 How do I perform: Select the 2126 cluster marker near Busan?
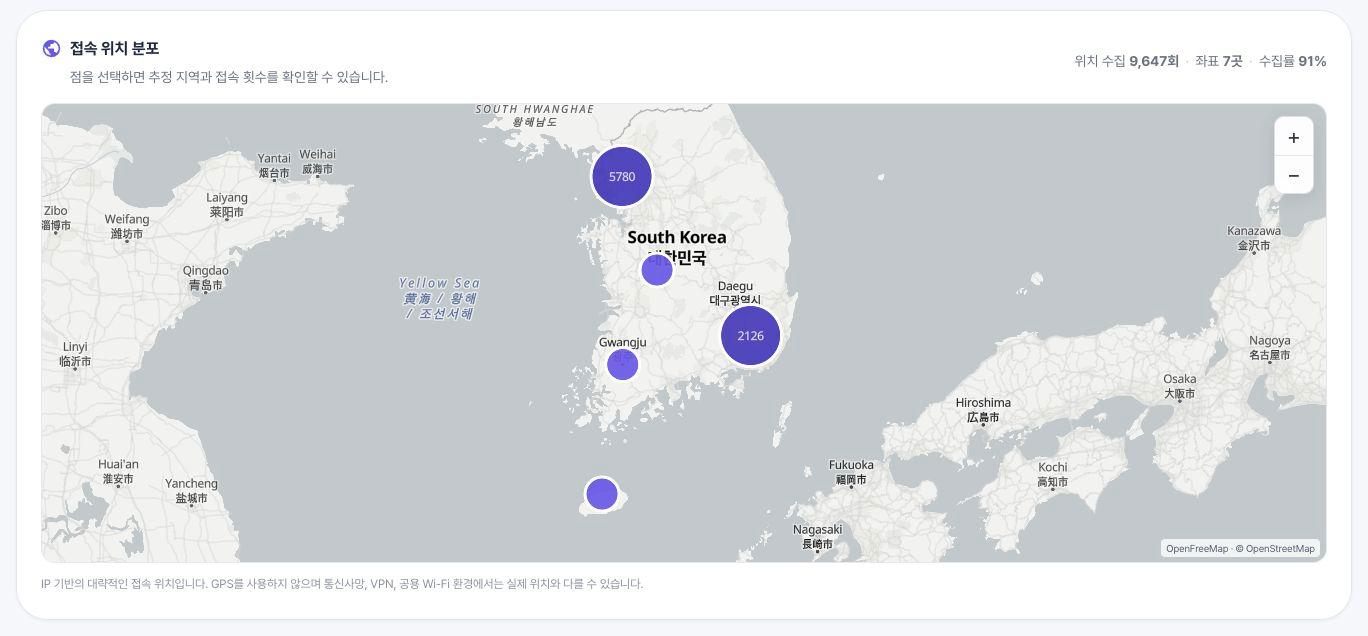click(x=750, y=336)
